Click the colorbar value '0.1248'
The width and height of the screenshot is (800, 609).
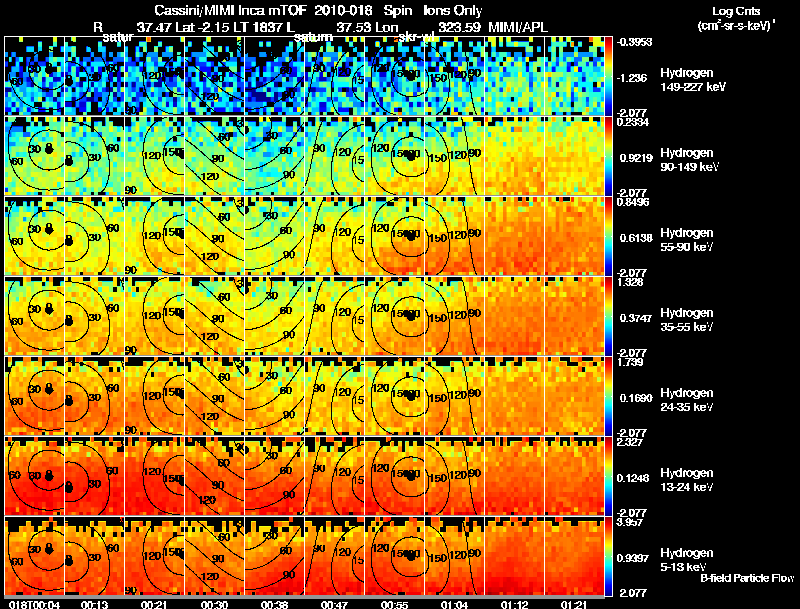coord(633,478)
